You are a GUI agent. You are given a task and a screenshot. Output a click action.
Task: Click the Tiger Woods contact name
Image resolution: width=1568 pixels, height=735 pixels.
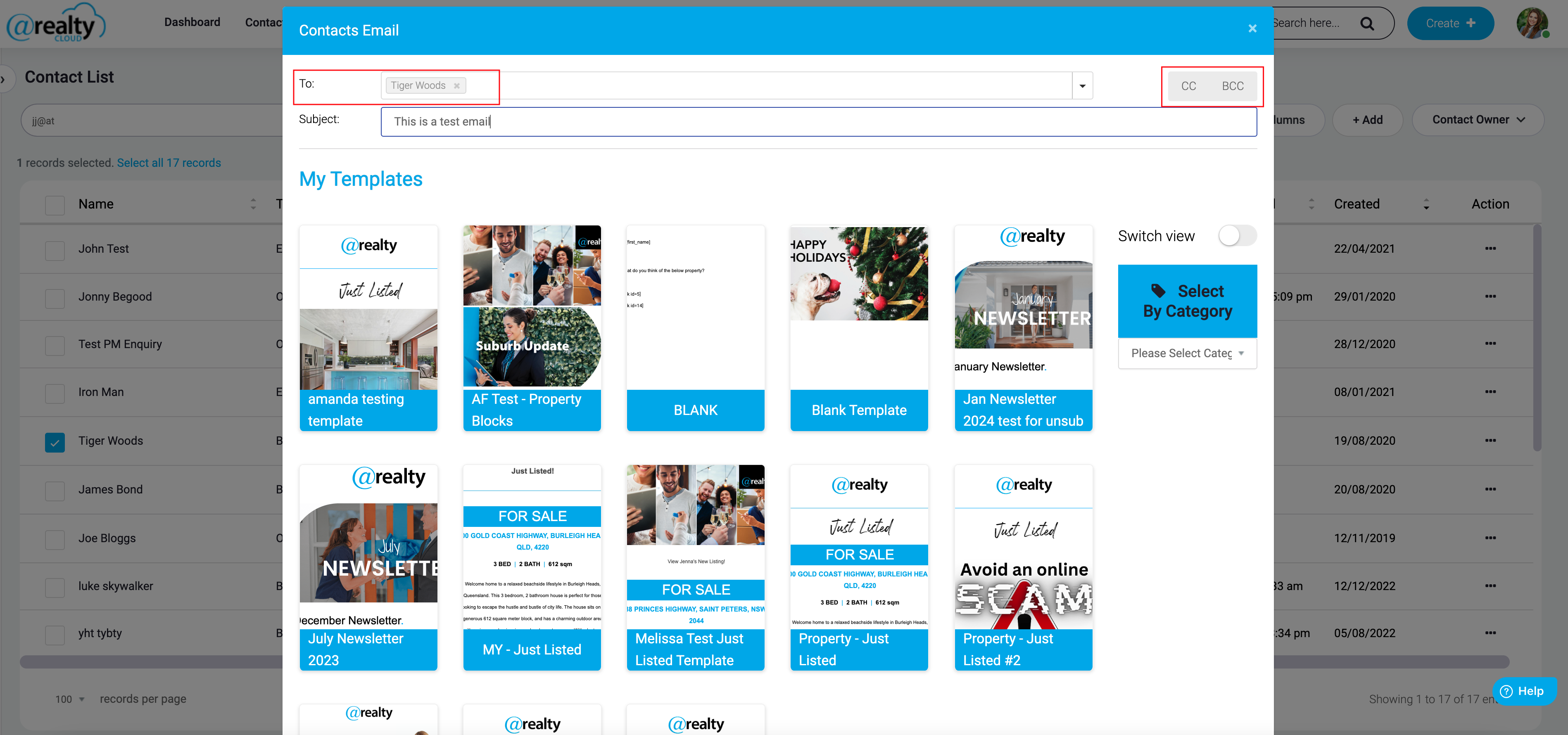point(111,441)
